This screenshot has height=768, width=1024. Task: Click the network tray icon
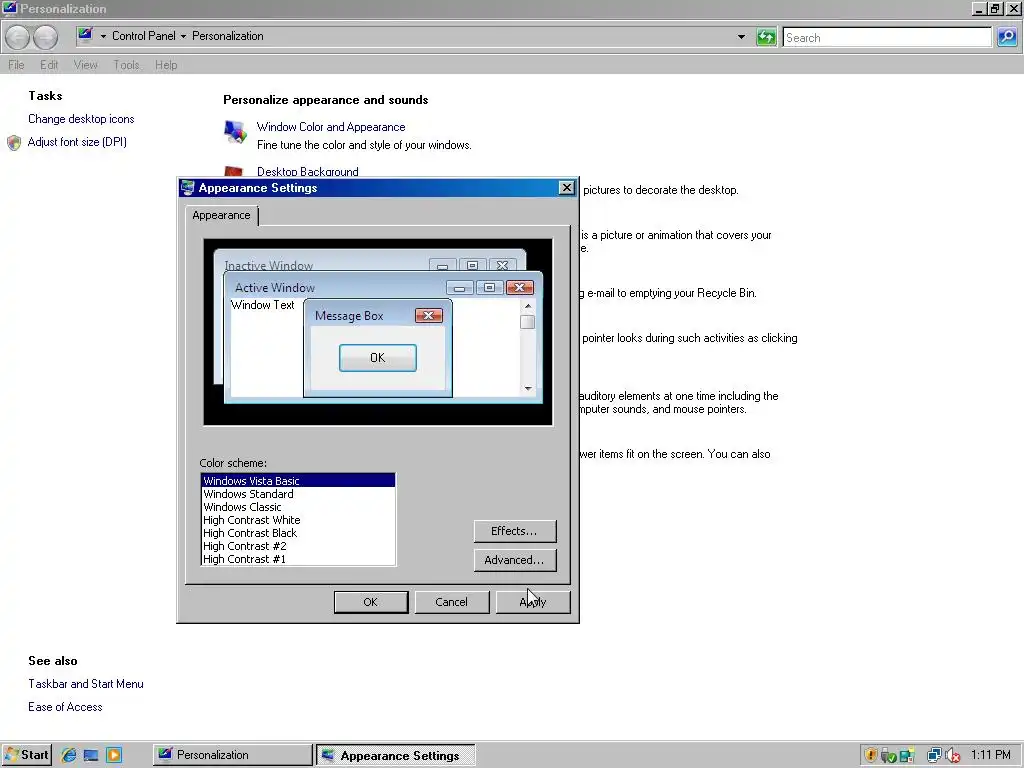(x=934, y=755)
